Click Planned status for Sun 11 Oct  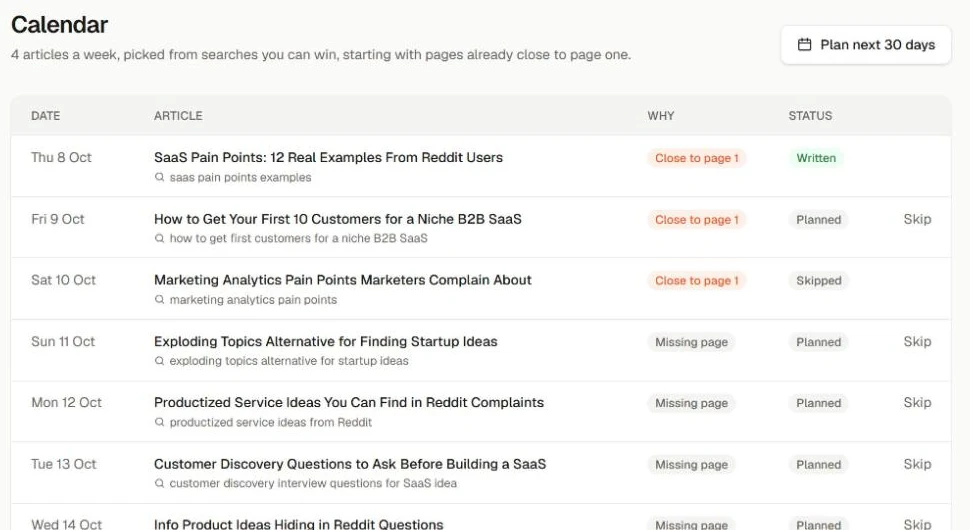click(x=818, y=342)
